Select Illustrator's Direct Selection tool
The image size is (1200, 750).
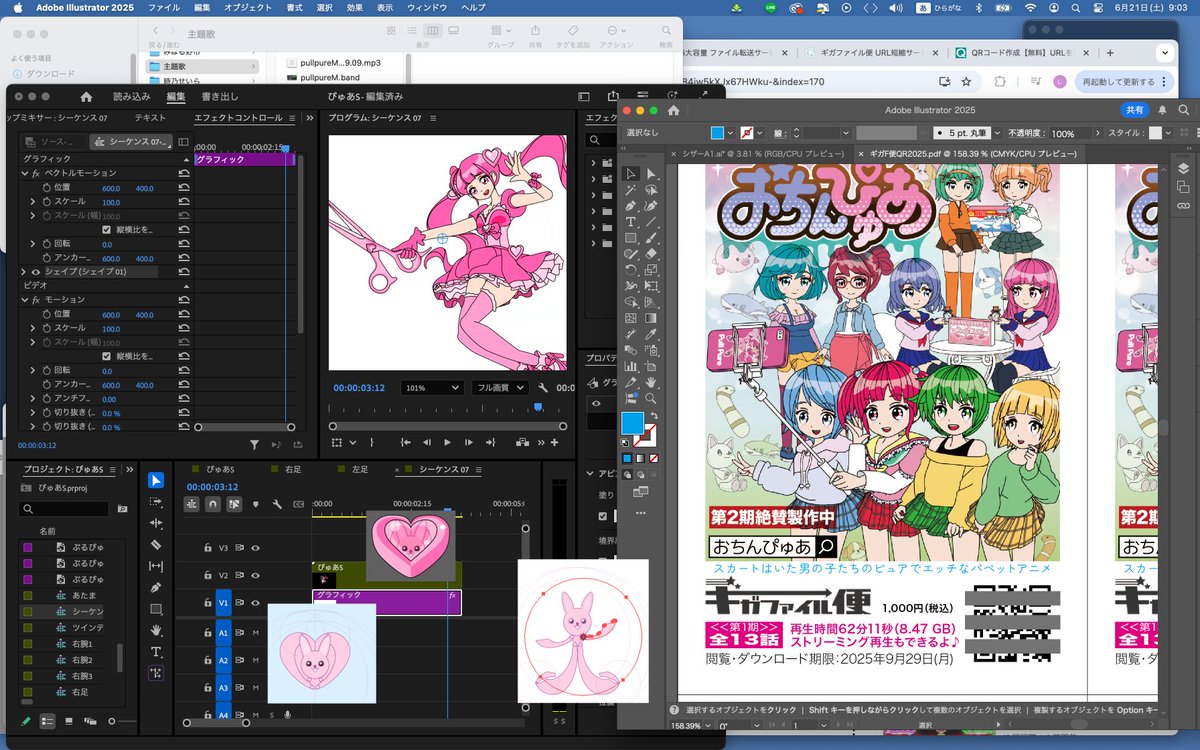point(651,173)
